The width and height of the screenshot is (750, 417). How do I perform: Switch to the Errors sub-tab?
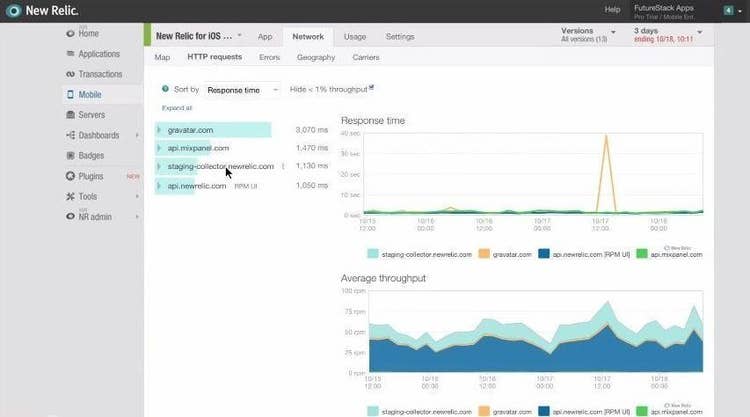pyautogui.click(x=269, y=58)
